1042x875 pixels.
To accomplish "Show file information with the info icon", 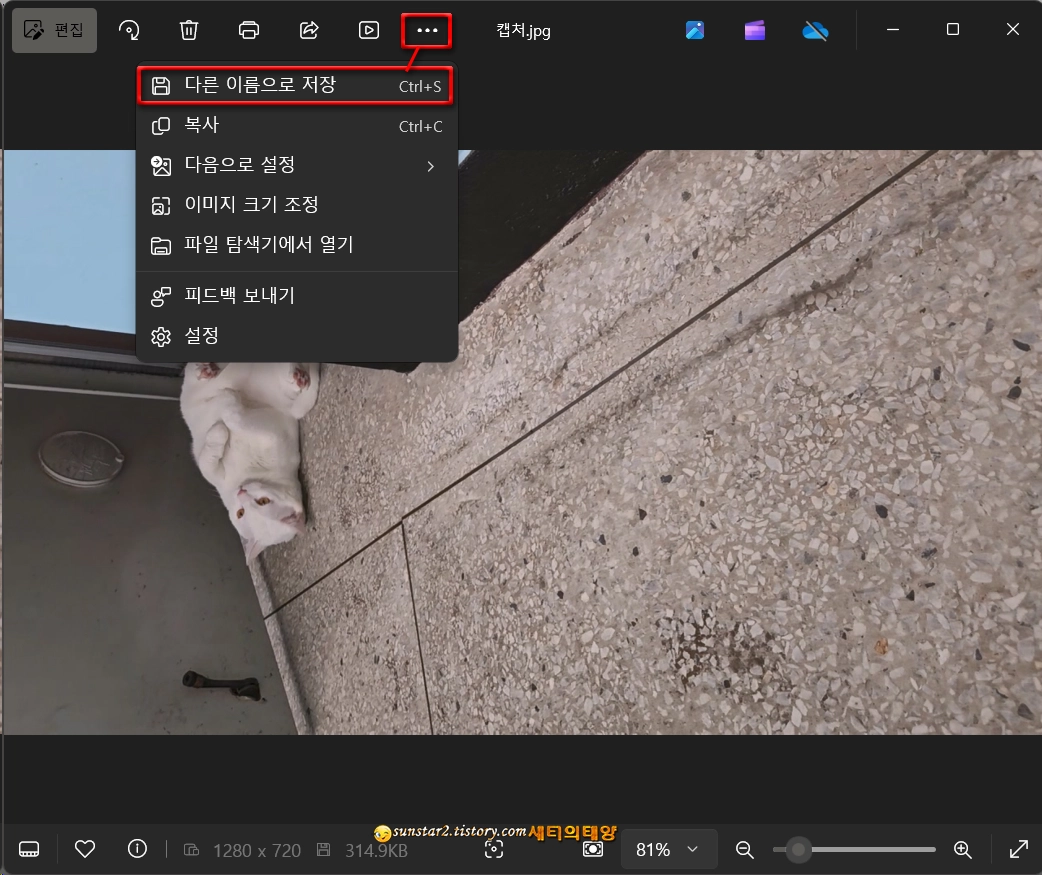I will [x=137, y=849].
